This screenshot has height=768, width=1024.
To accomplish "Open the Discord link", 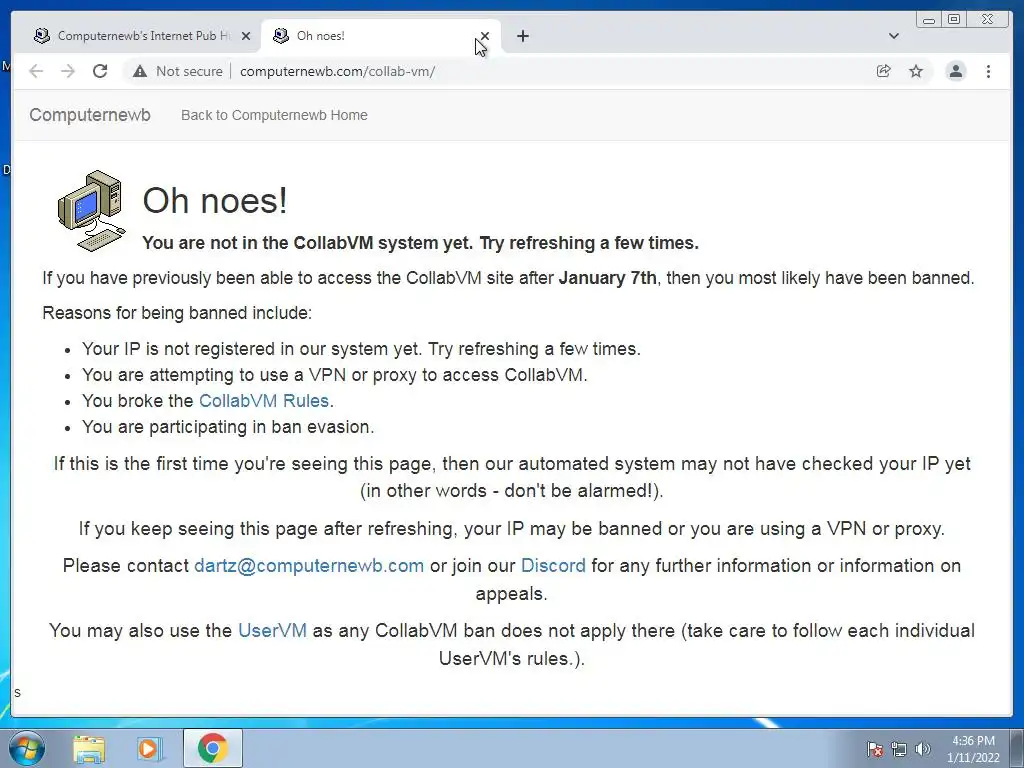I will coord(553,566).
